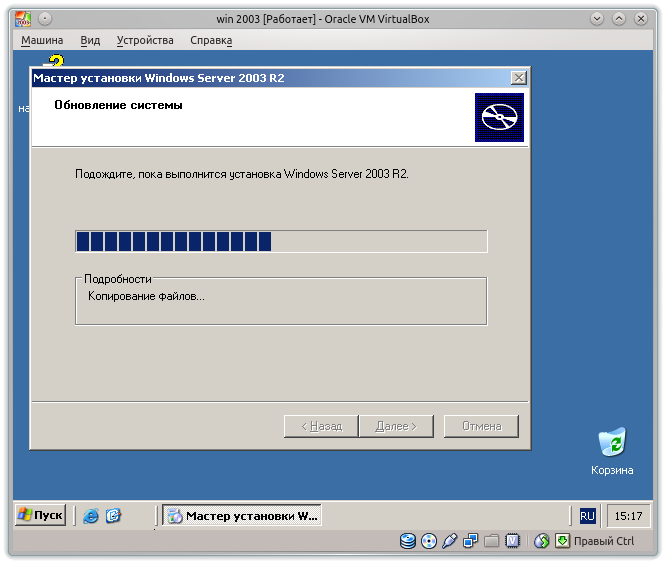Click the second quick launch icon
Image resolution: width=666 pixels, height=564 pixels.
pos(113,516)
